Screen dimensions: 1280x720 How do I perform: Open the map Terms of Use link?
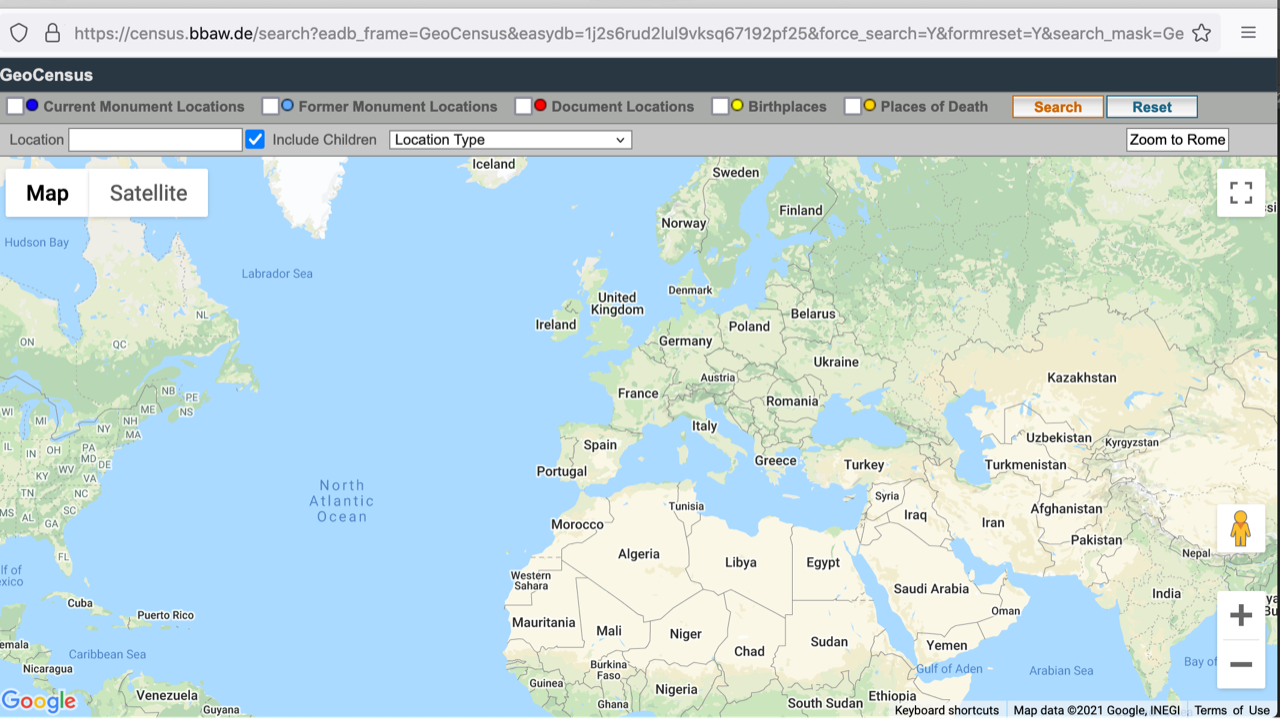pos(1231,711)
